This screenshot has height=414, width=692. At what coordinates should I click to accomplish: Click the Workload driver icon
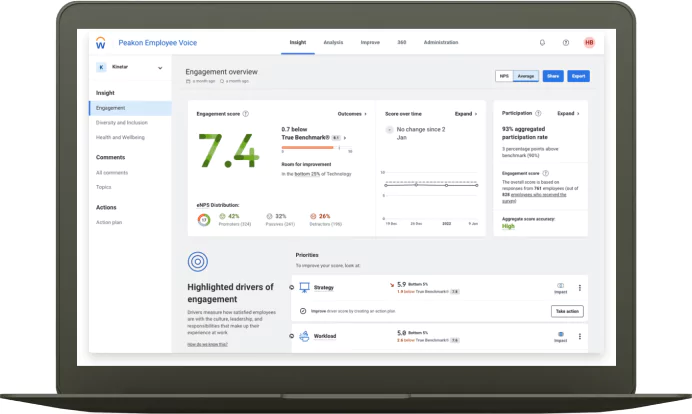pos(305,336)
